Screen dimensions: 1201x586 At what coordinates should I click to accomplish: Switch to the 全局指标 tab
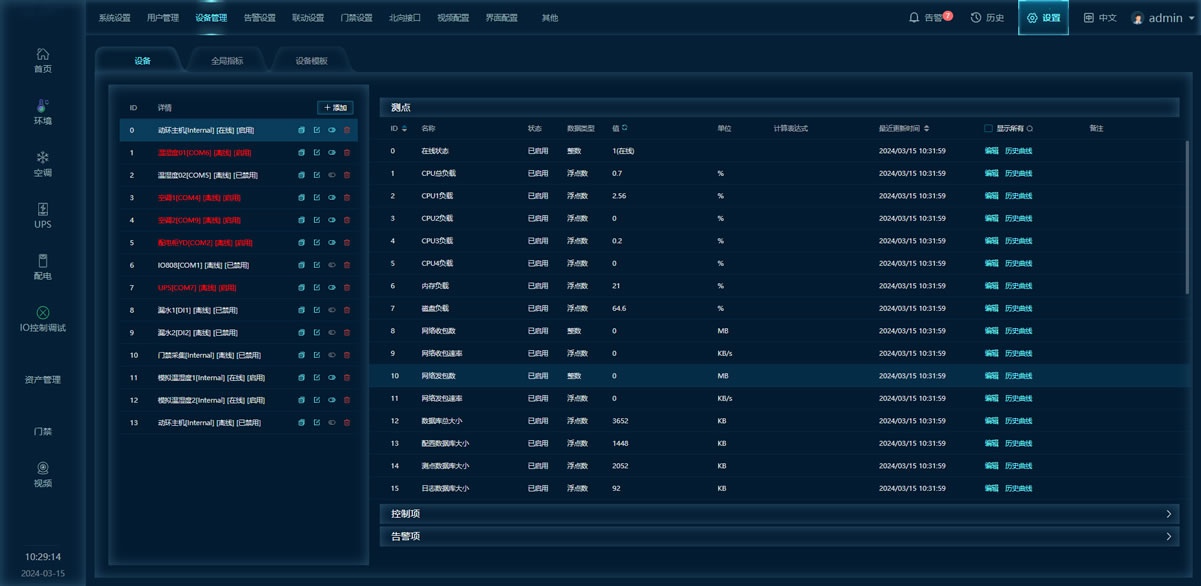point(226,61)
